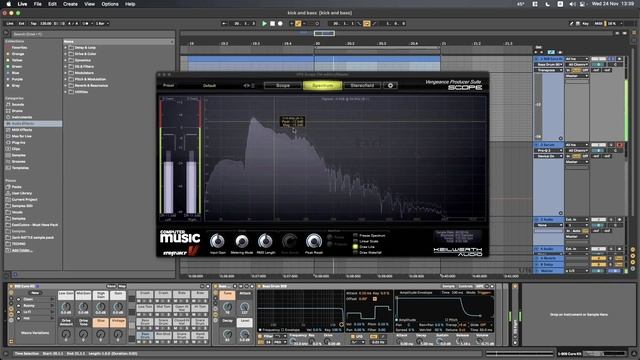The height and width of the screenshot is (360, 640).
Task: Start playback with the green Play button
Action: 264,24
